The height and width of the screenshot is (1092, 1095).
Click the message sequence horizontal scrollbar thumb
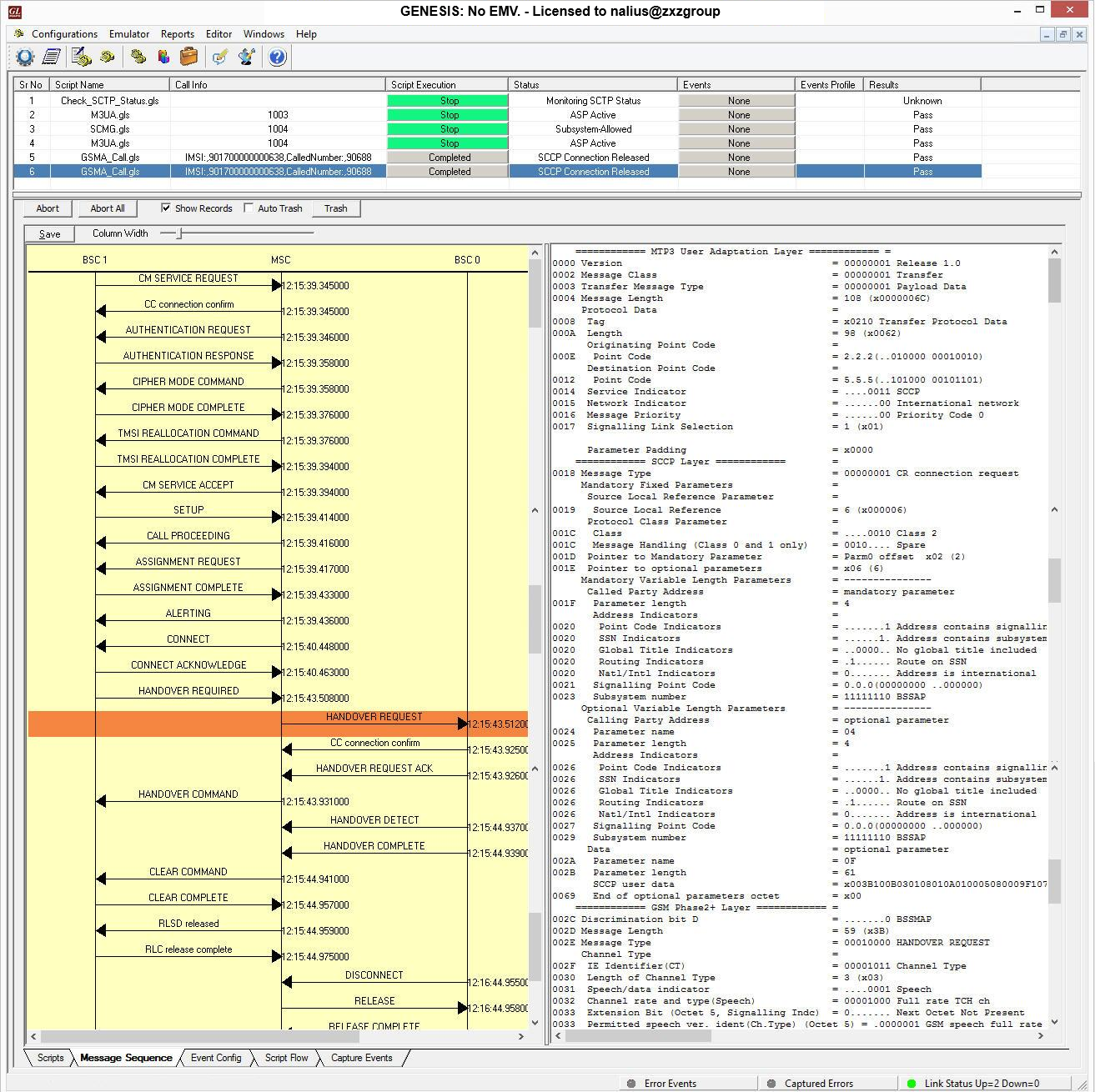click(x=200, y=1036)
